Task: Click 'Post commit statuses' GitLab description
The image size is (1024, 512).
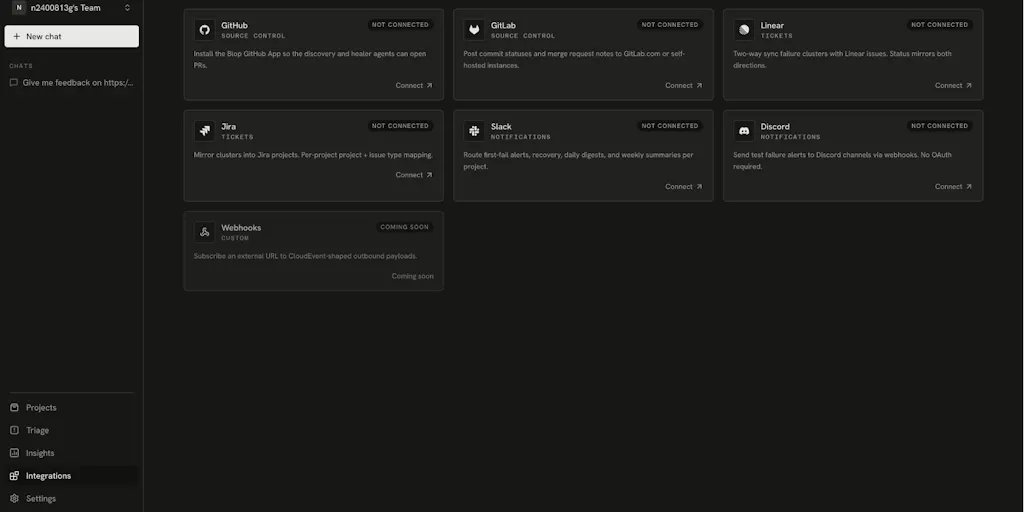Action: pyautogui.click(x=575, y=60)
